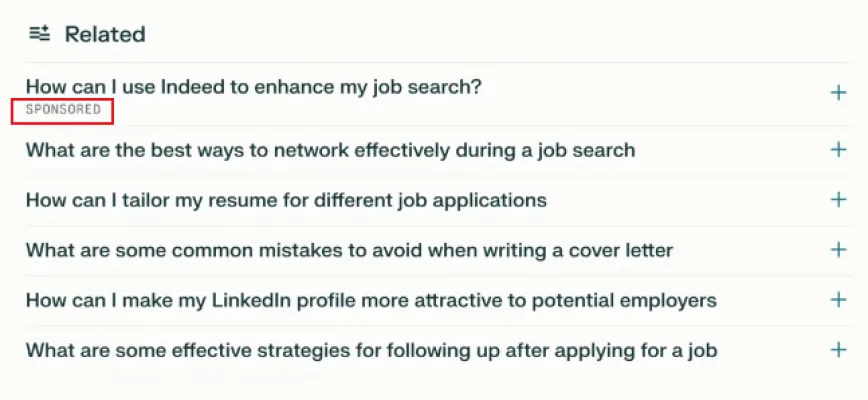This screenshot has width=868, height=400.
Task: Click plus icon beside networking question
Action: click(x=838, y=150)
